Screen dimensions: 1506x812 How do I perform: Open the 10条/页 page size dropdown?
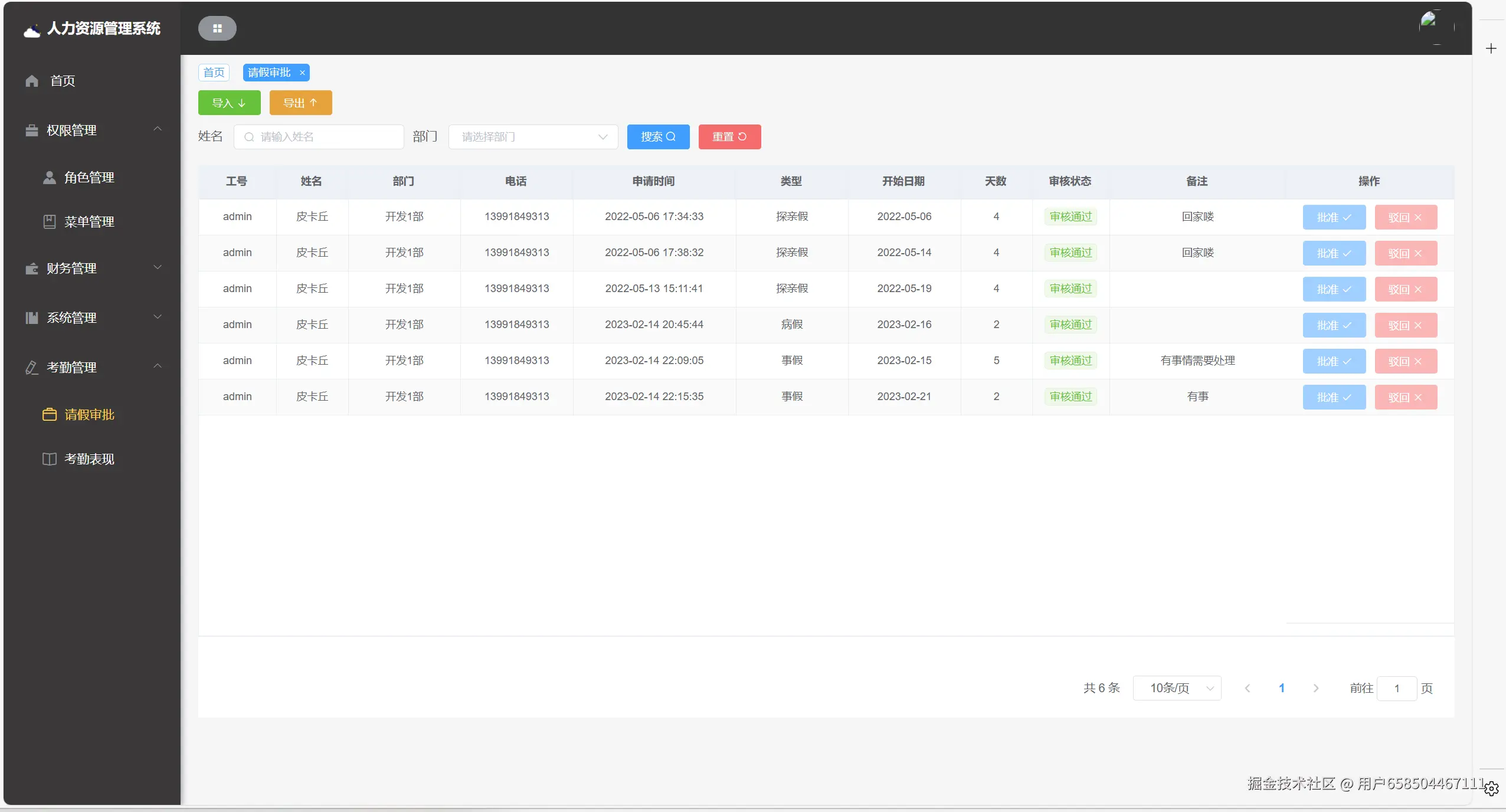[1177, 688]
